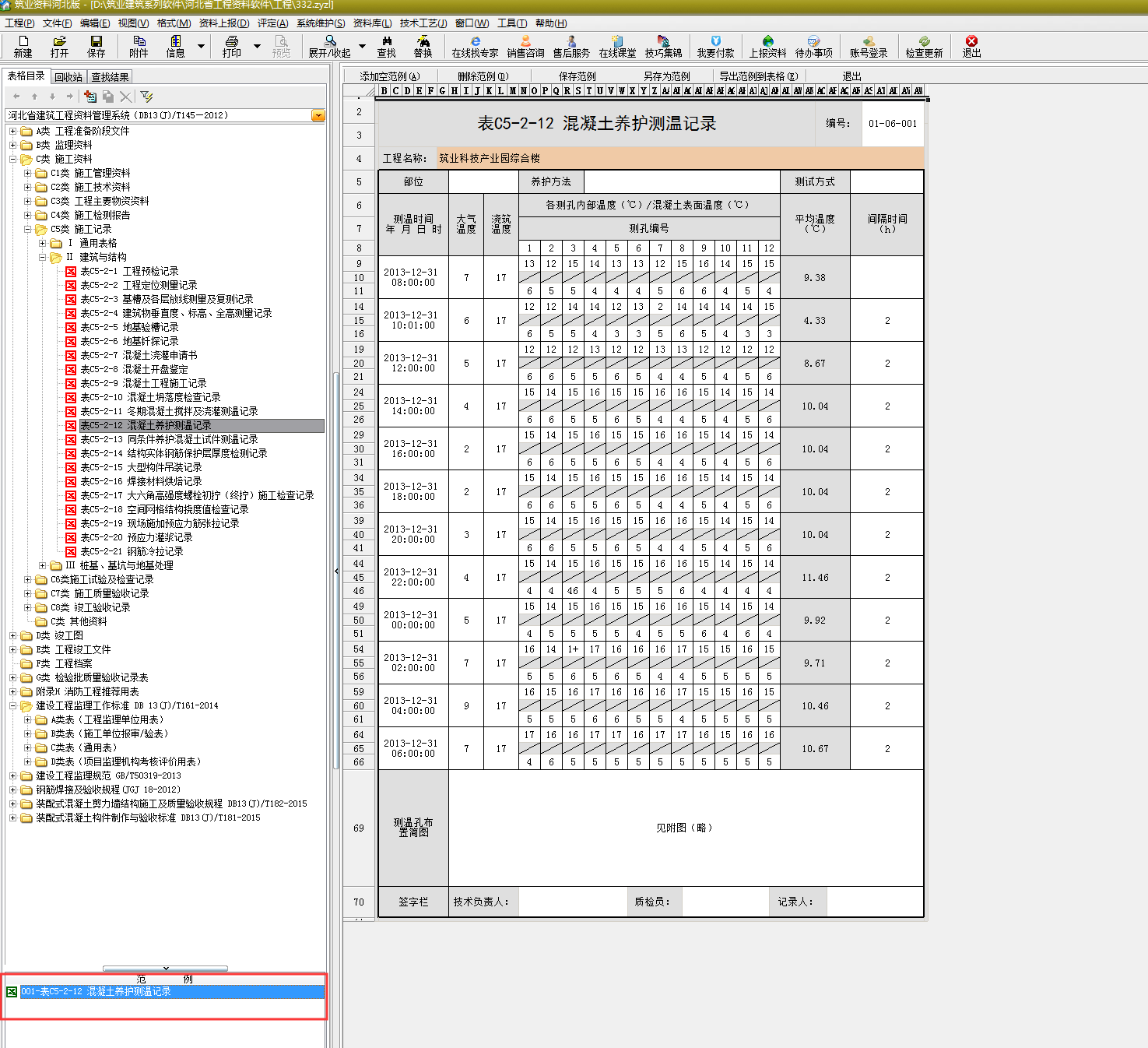Click 另存为范例 button
Viewport: 1148px width, 1048px height.
[666, 76]
